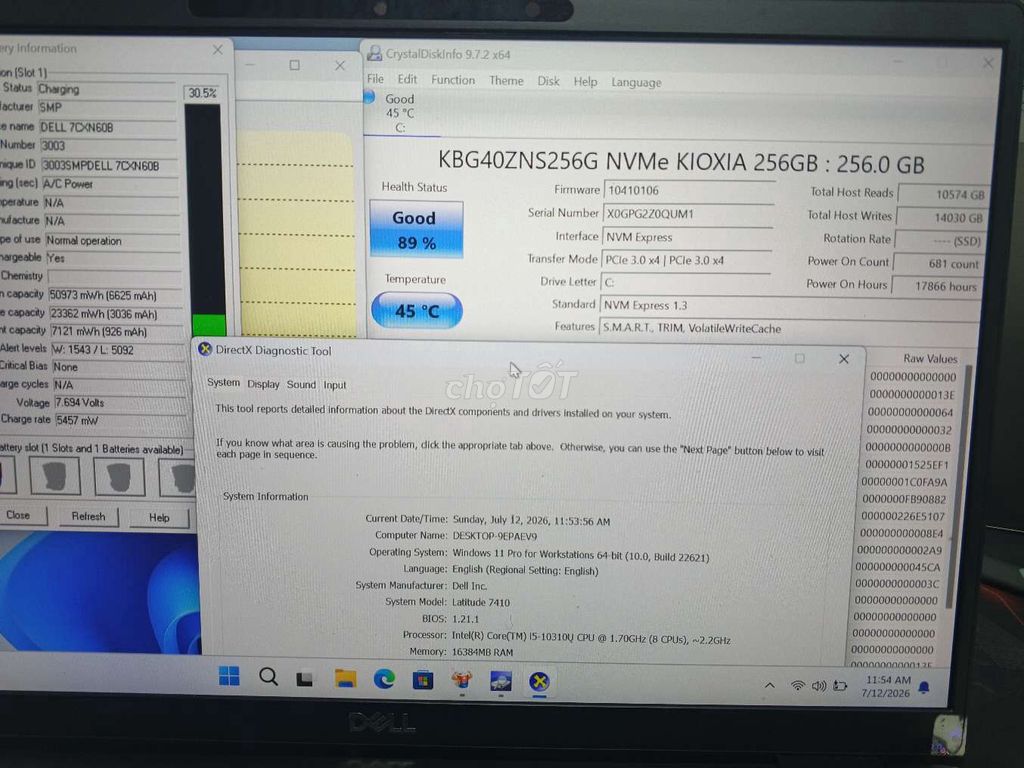1024x768 pixels.
Task: Click the Firmware field 10410106
Action: coord(689,190)
